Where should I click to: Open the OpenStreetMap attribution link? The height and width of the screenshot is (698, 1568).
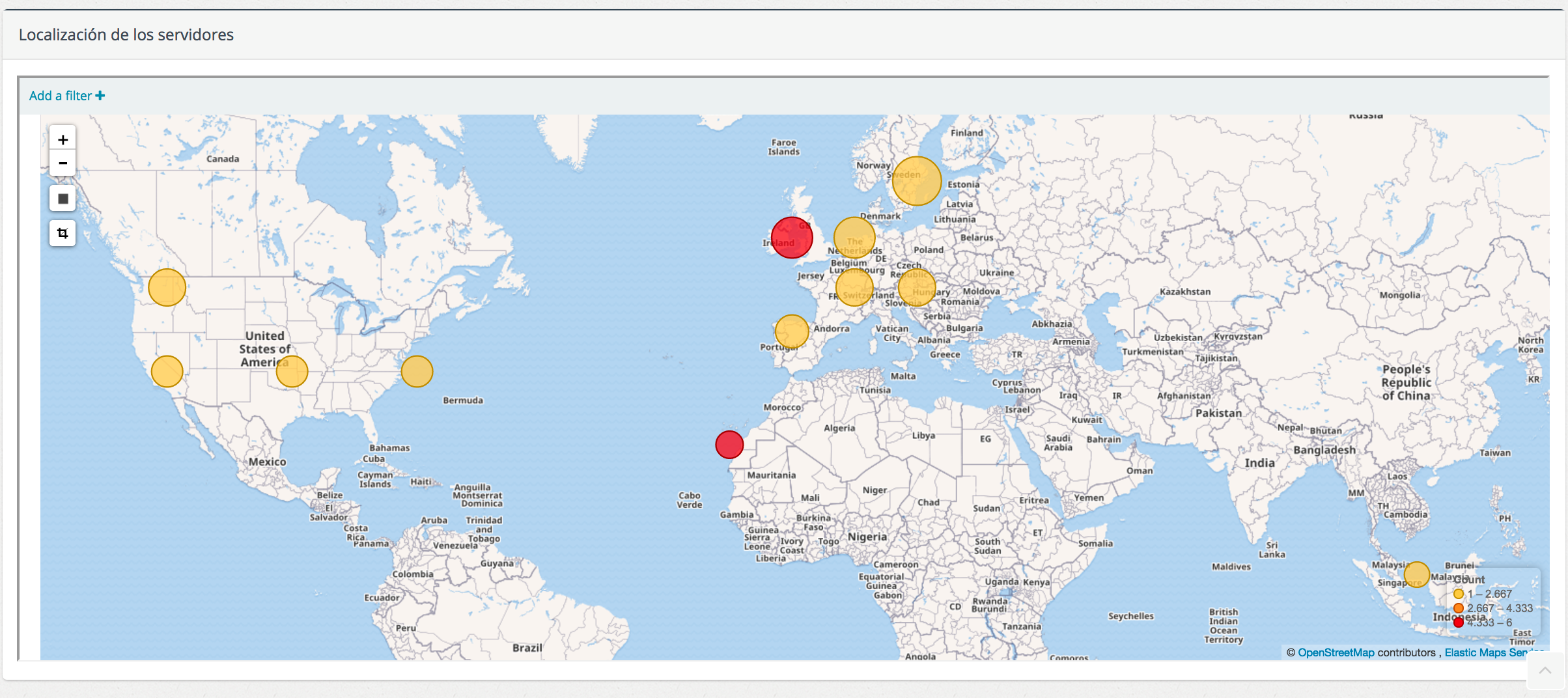1336,652
